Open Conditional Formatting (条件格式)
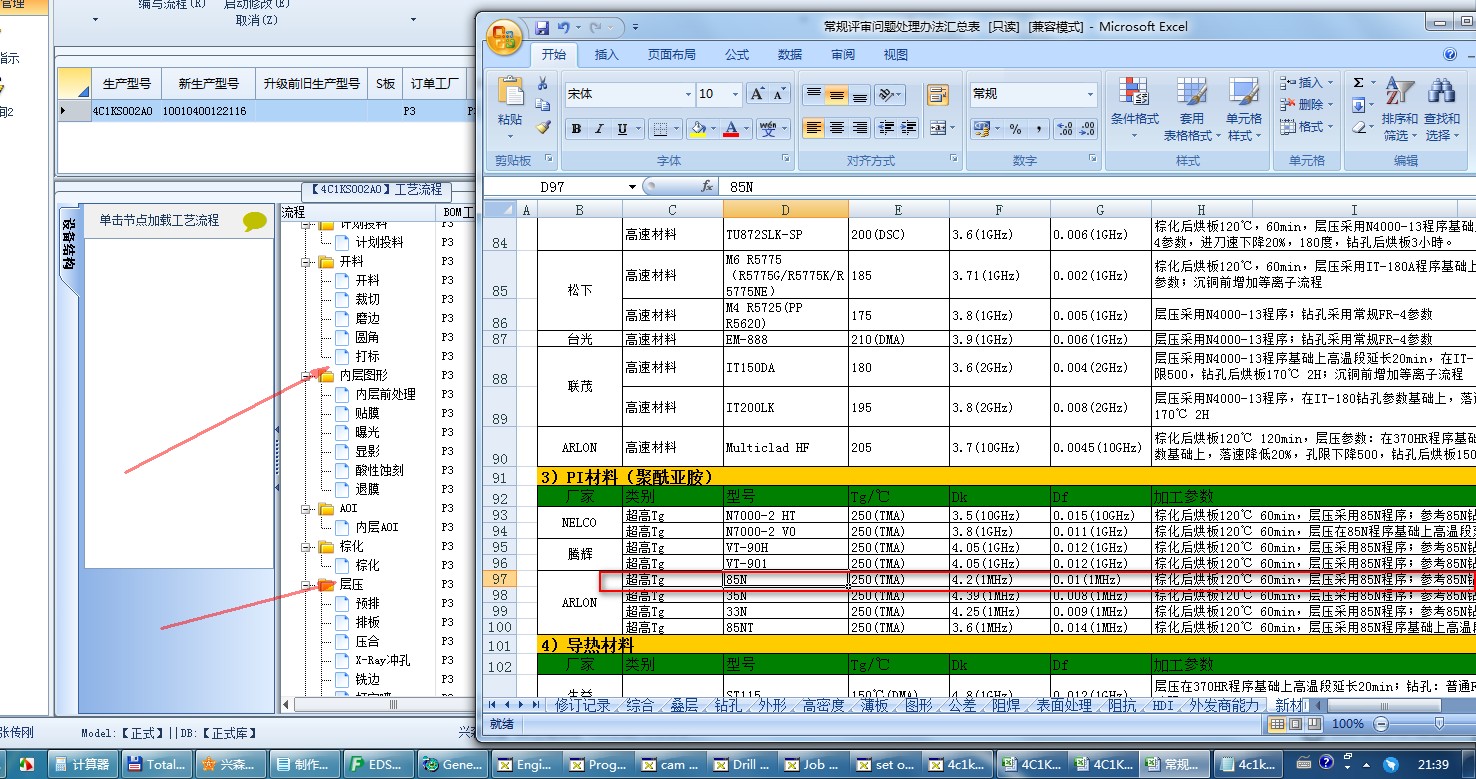 coord(1135,109)
